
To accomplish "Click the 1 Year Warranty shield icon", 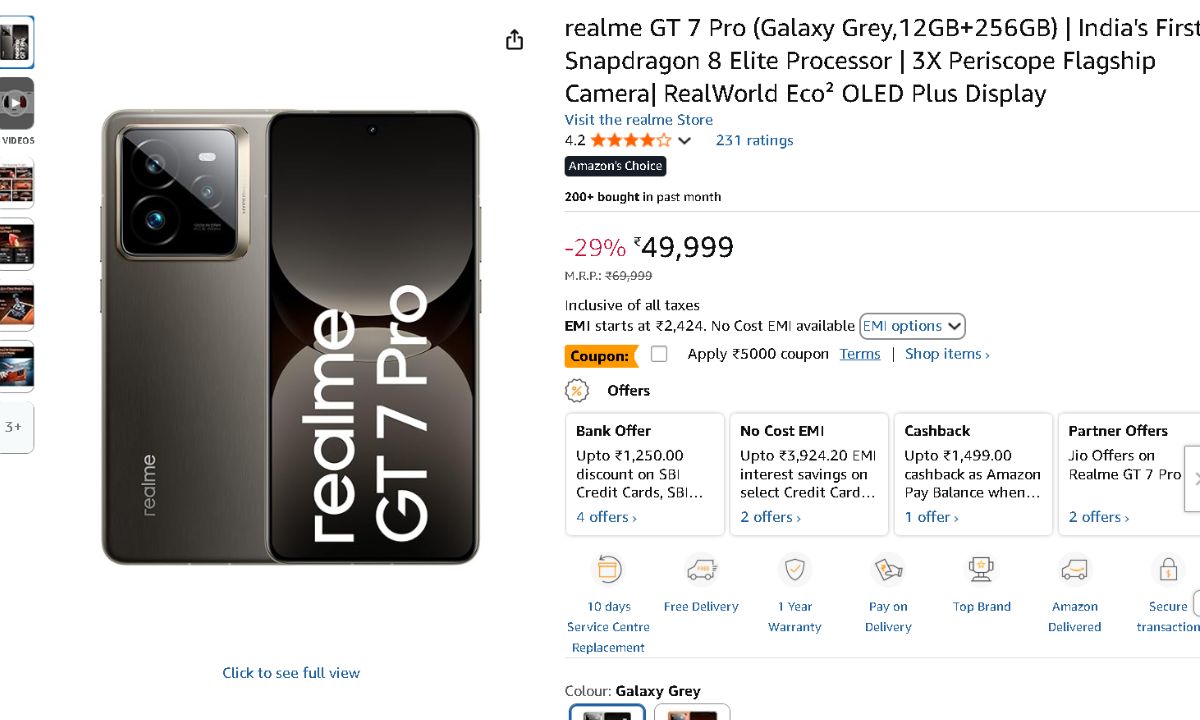I will [795, 570].
